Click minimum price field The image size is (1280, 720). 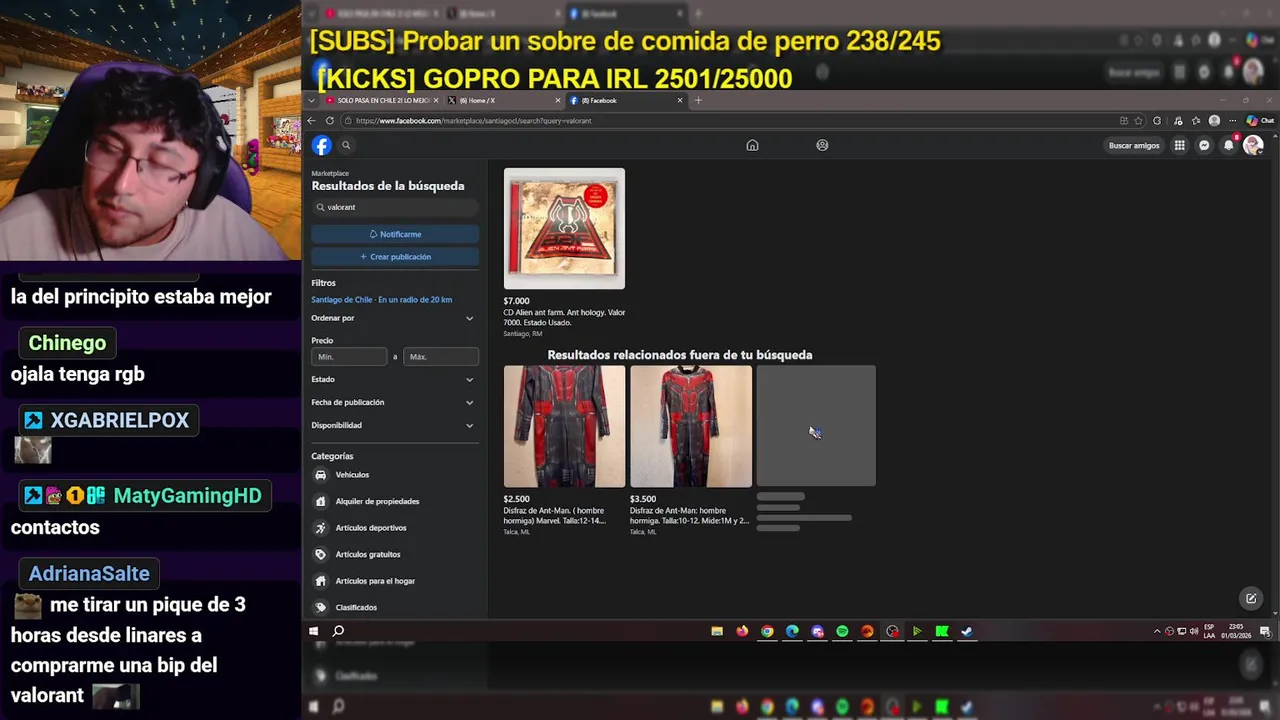(x=349, y=357)
